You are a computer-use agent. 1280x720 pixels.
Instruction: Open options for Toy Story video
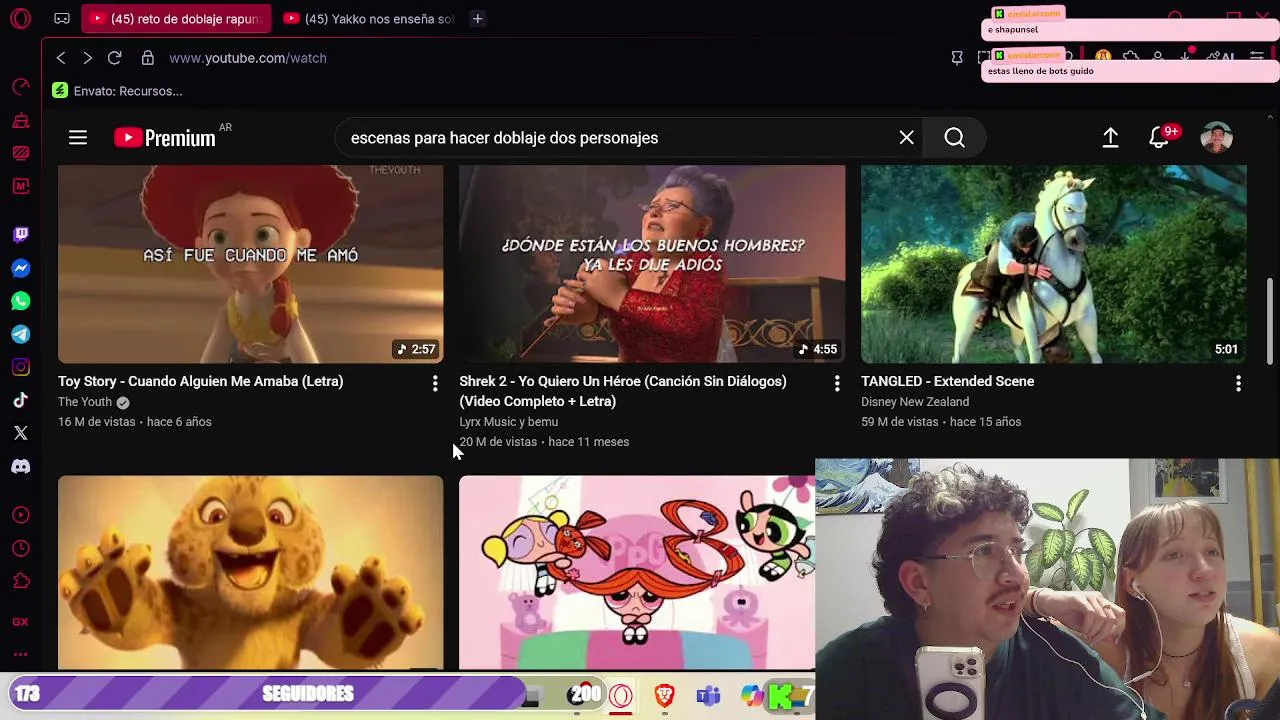(x=435, y=384)
